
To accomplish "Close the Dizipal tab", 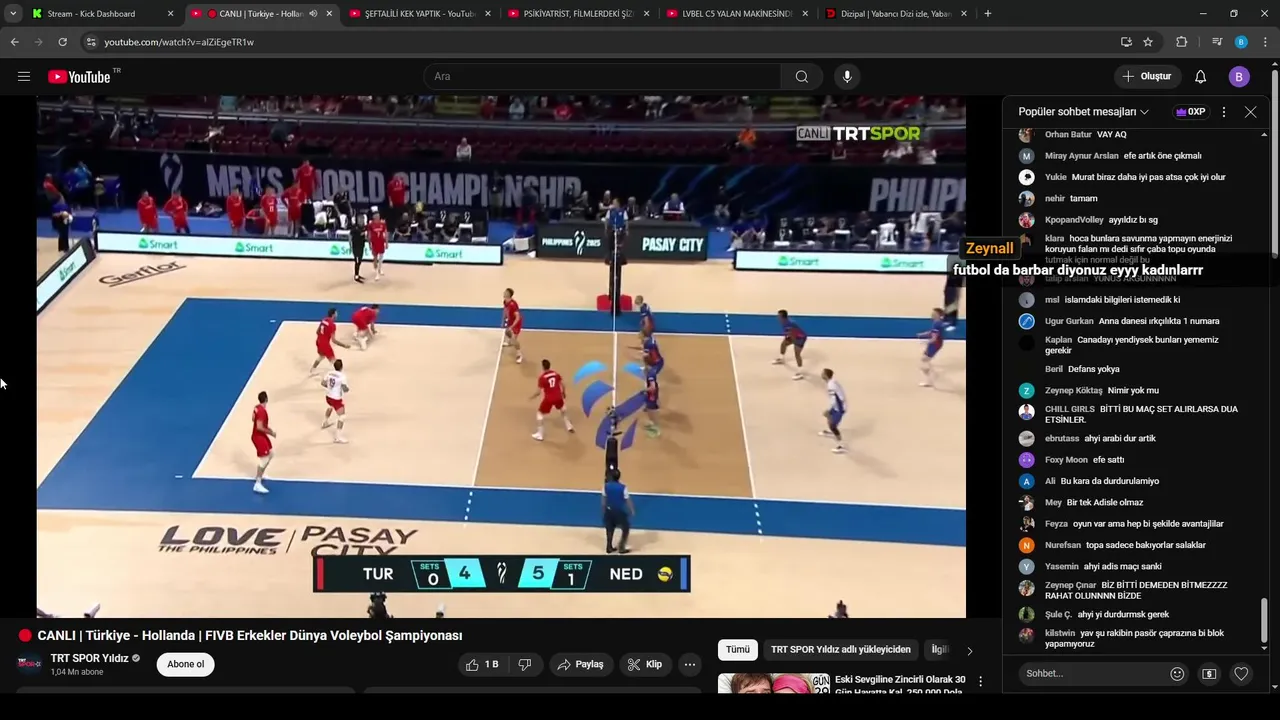I will coord(964,14).
